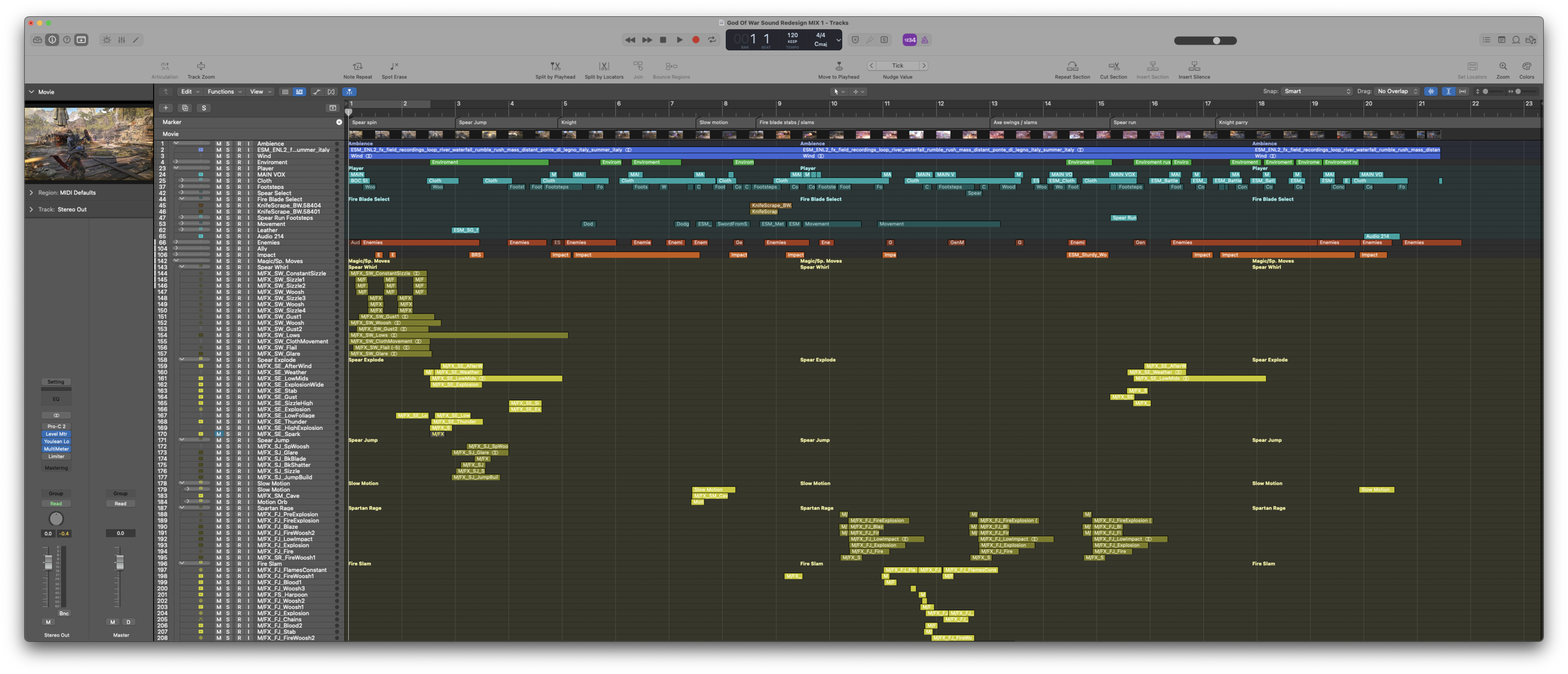Open the Setting button on channel strip
Image resolution: width=1568 pixels, height=674 pixels.
pyautogui.click(x=56, y=382)
